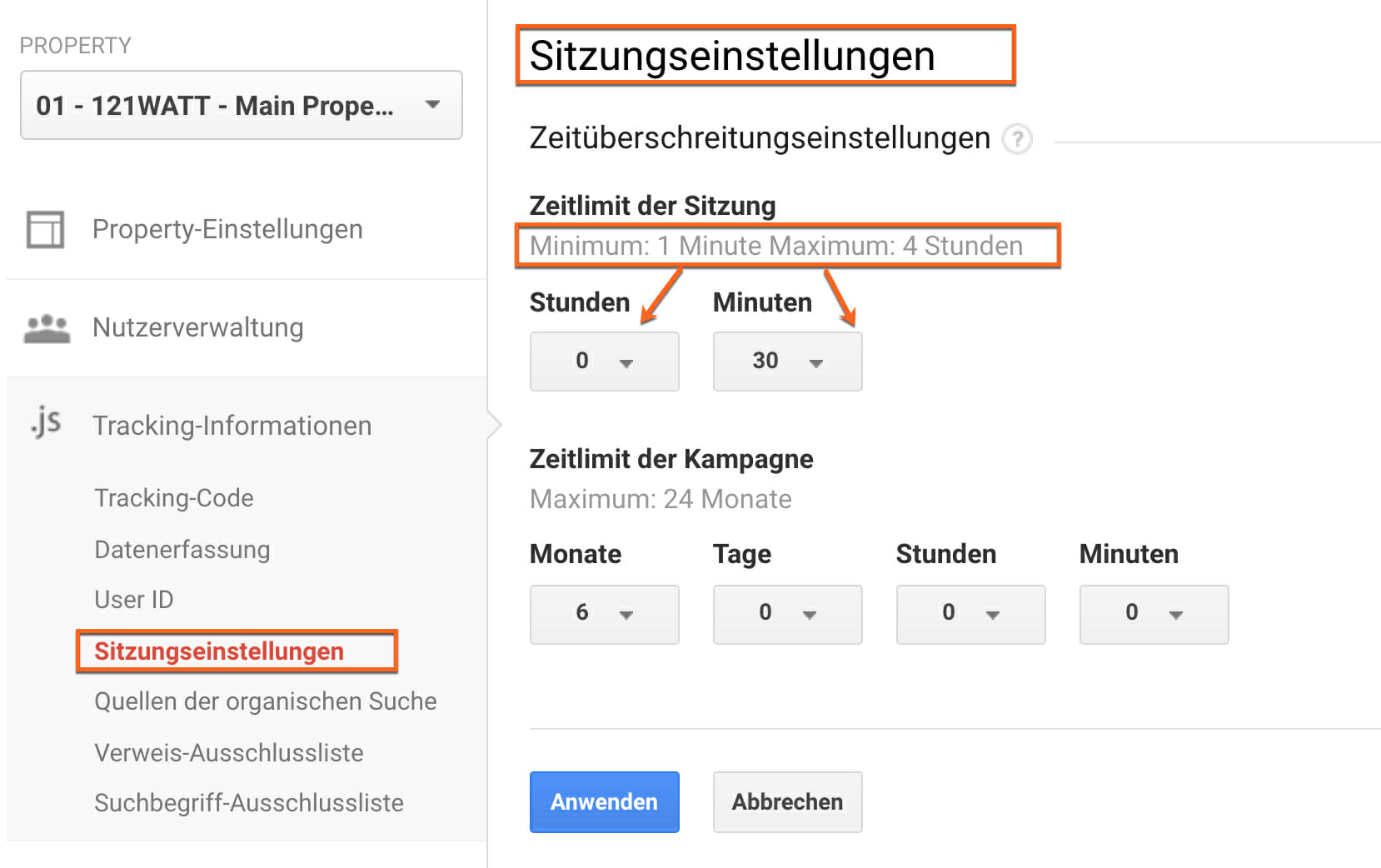The width and height of the screenshot is (1381, 868).
Task: Click the Property-Einstellungen panel icon
Action: pyautogui.click(x=47, y=229)
